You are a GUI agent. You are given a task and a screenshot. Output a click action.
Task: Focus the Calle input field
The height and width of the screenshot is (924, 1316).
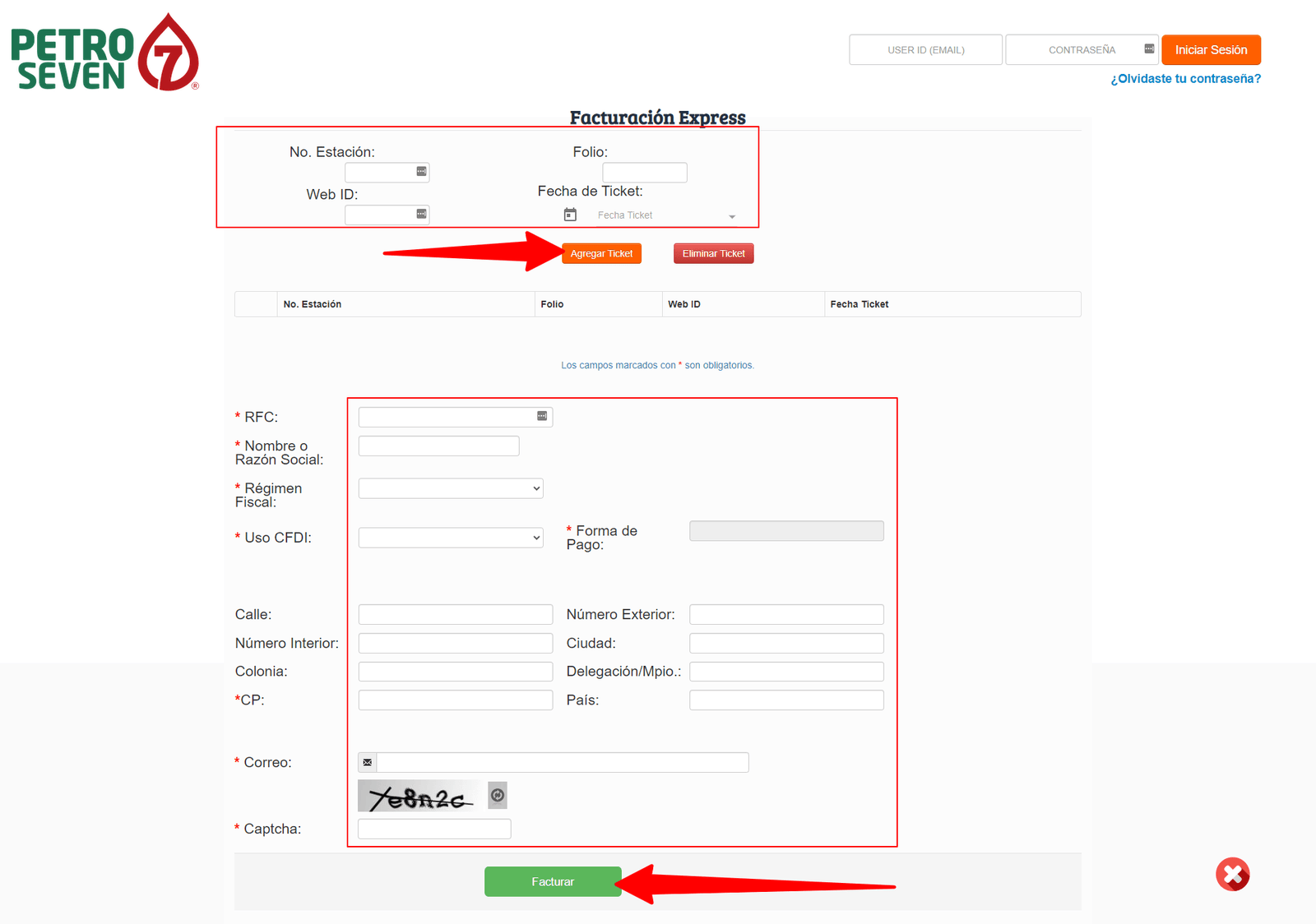[x=456, y=614]
